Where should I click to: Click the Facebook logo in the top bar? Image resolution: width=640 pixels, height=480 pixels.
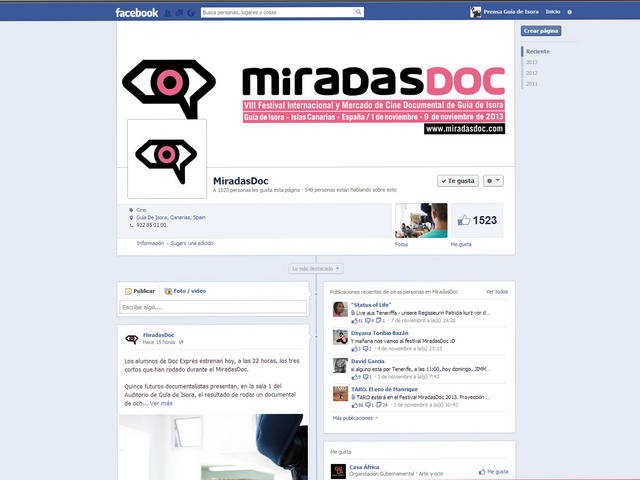click(136, 12)
